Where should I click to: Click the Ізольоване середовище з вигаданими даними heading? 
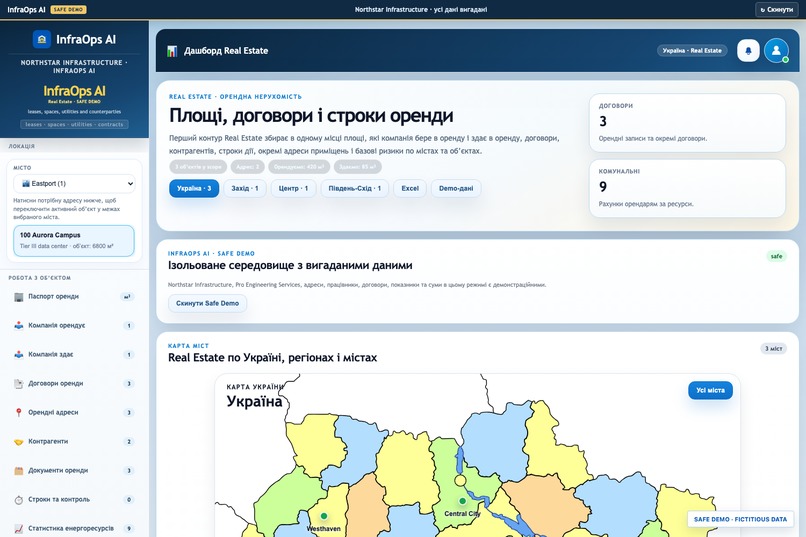290,265
